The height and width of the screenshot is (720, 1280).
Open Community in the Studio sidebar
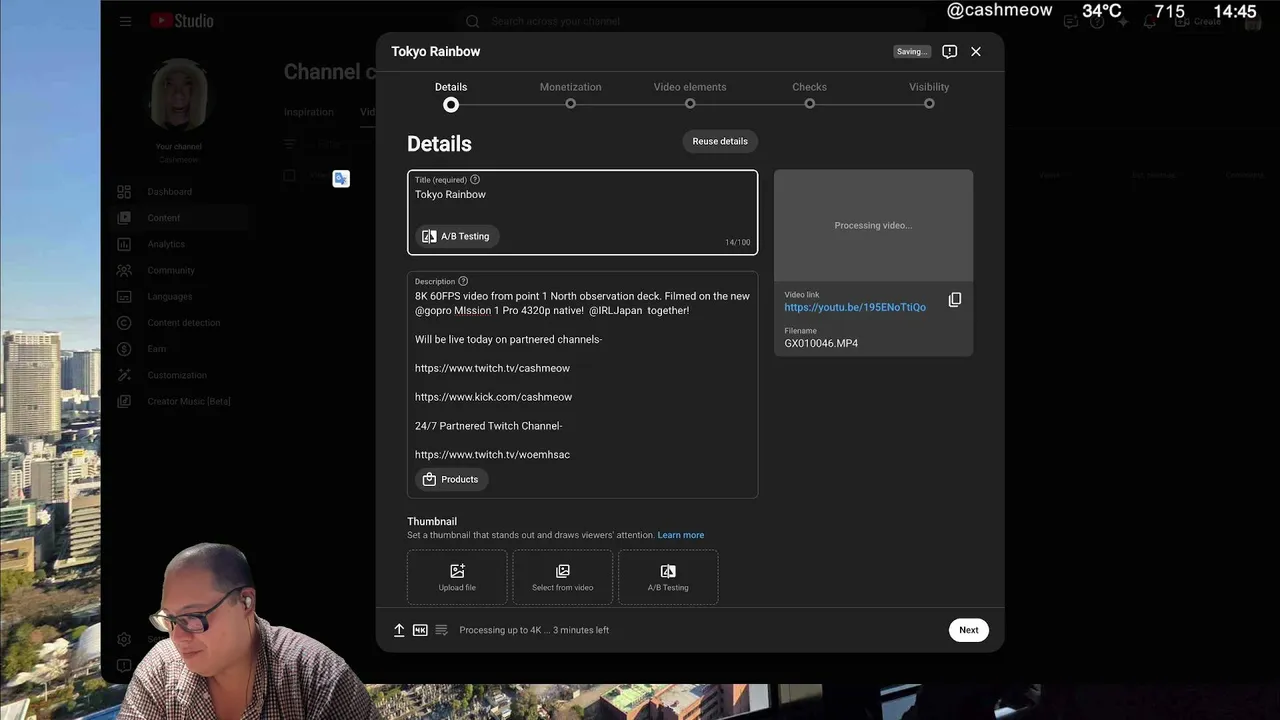(x=171, y=270)
